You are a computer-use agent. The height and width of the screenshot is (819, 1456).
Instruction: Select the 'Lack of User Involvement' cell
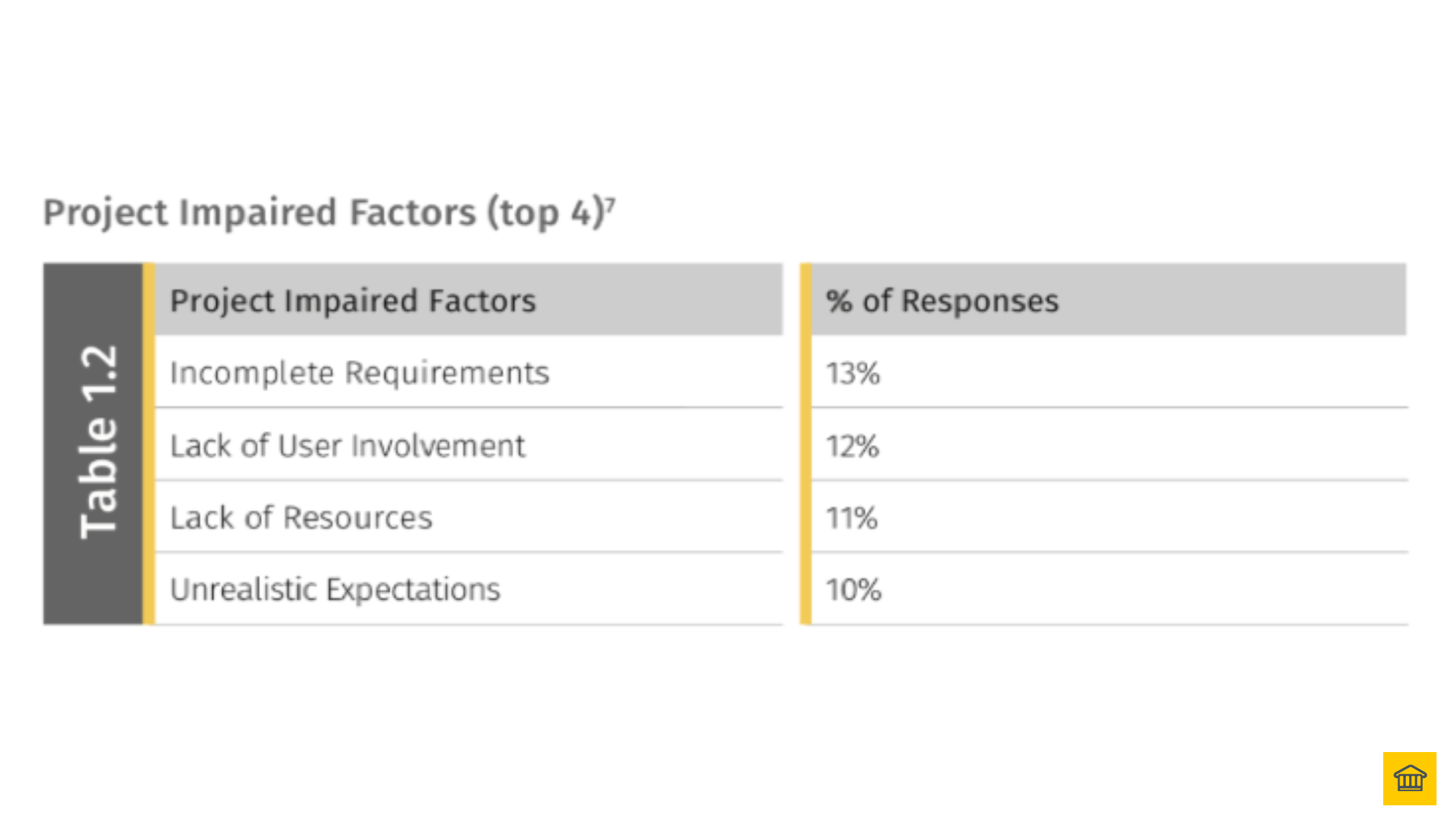click(347, 447)
